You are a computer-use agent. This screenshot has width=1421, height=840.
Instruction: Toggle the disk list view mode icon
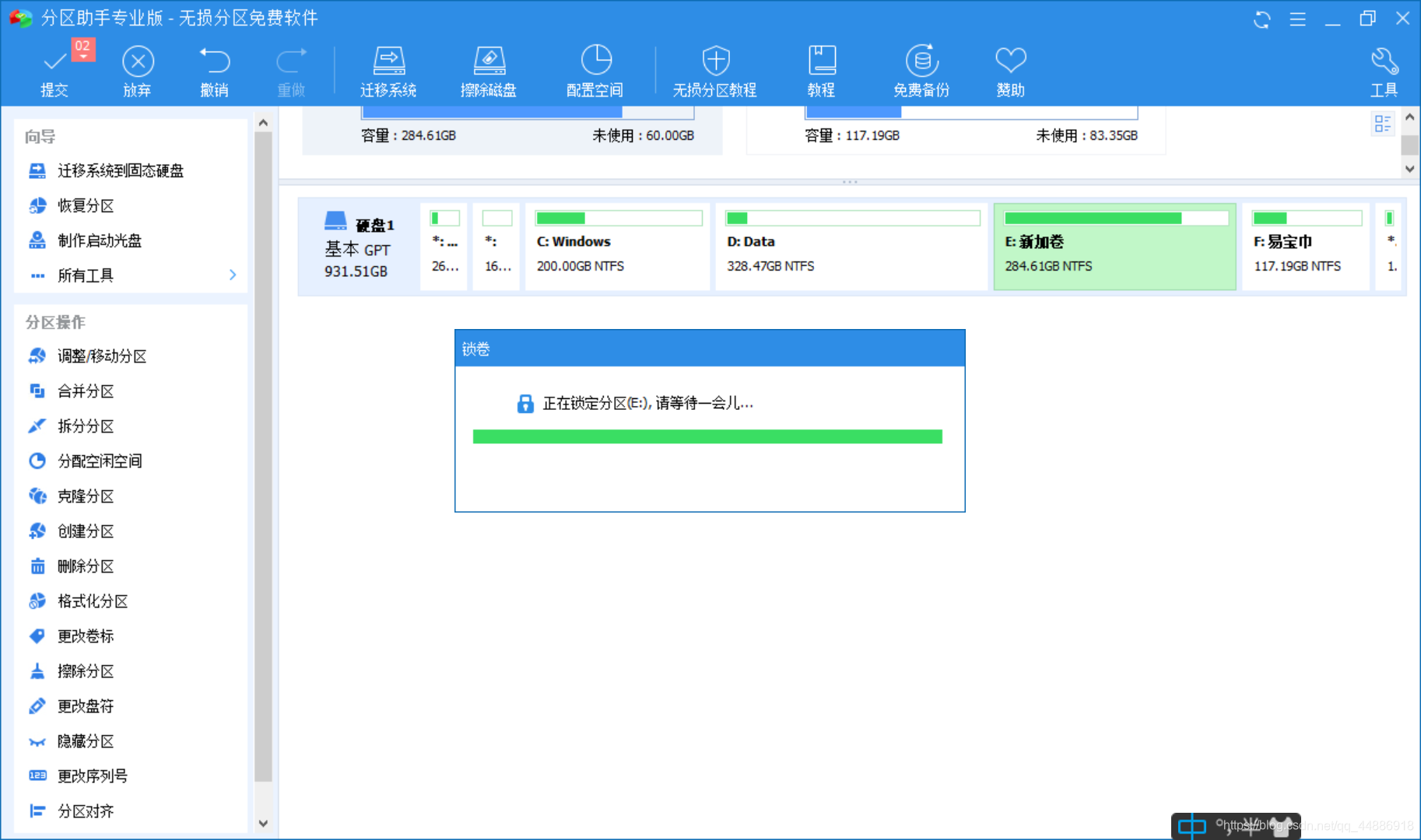pos(1383,124)
